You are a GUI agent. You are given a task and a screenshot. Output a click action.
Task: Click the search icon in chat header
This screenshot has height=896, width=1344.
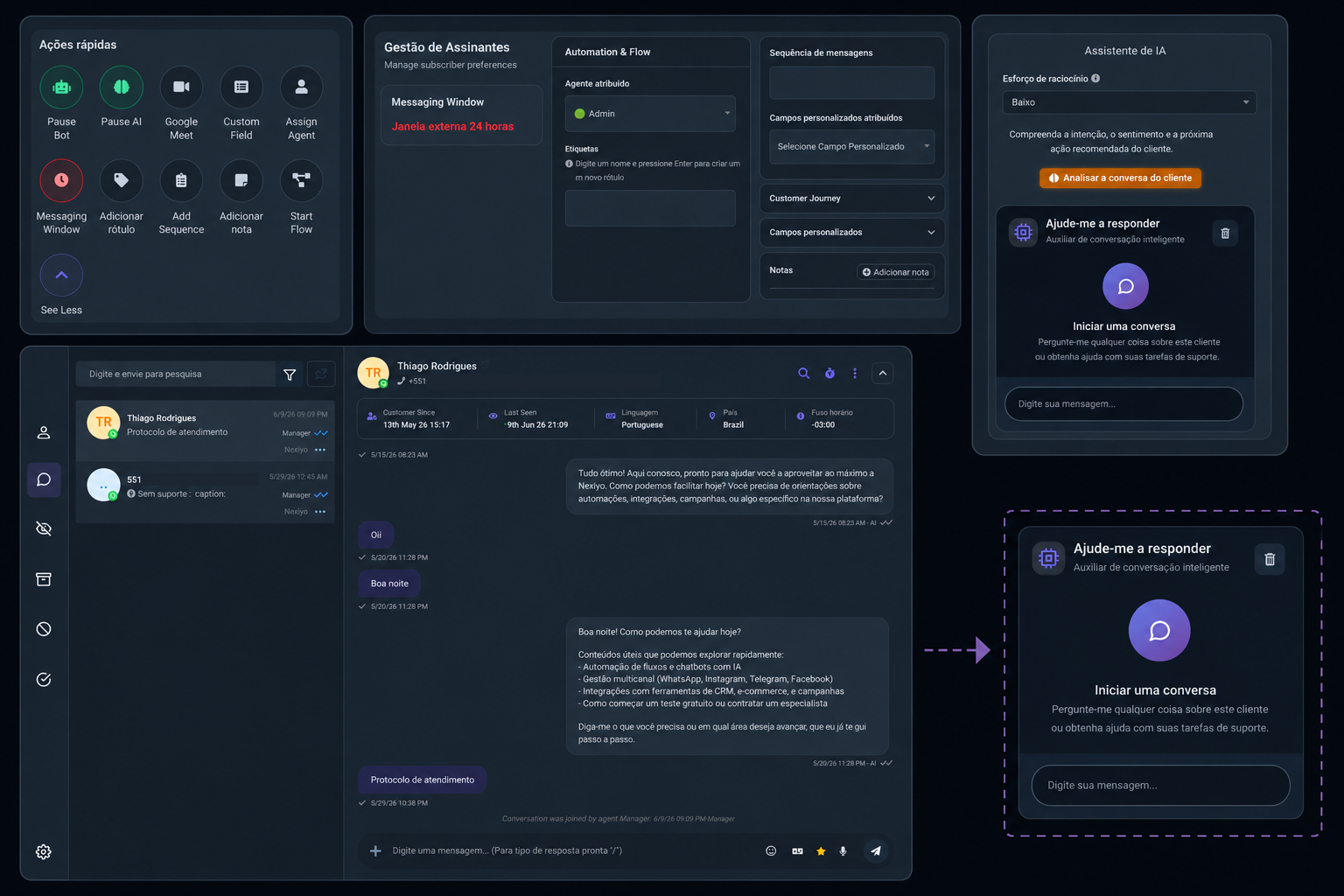[x=803, y=374]
